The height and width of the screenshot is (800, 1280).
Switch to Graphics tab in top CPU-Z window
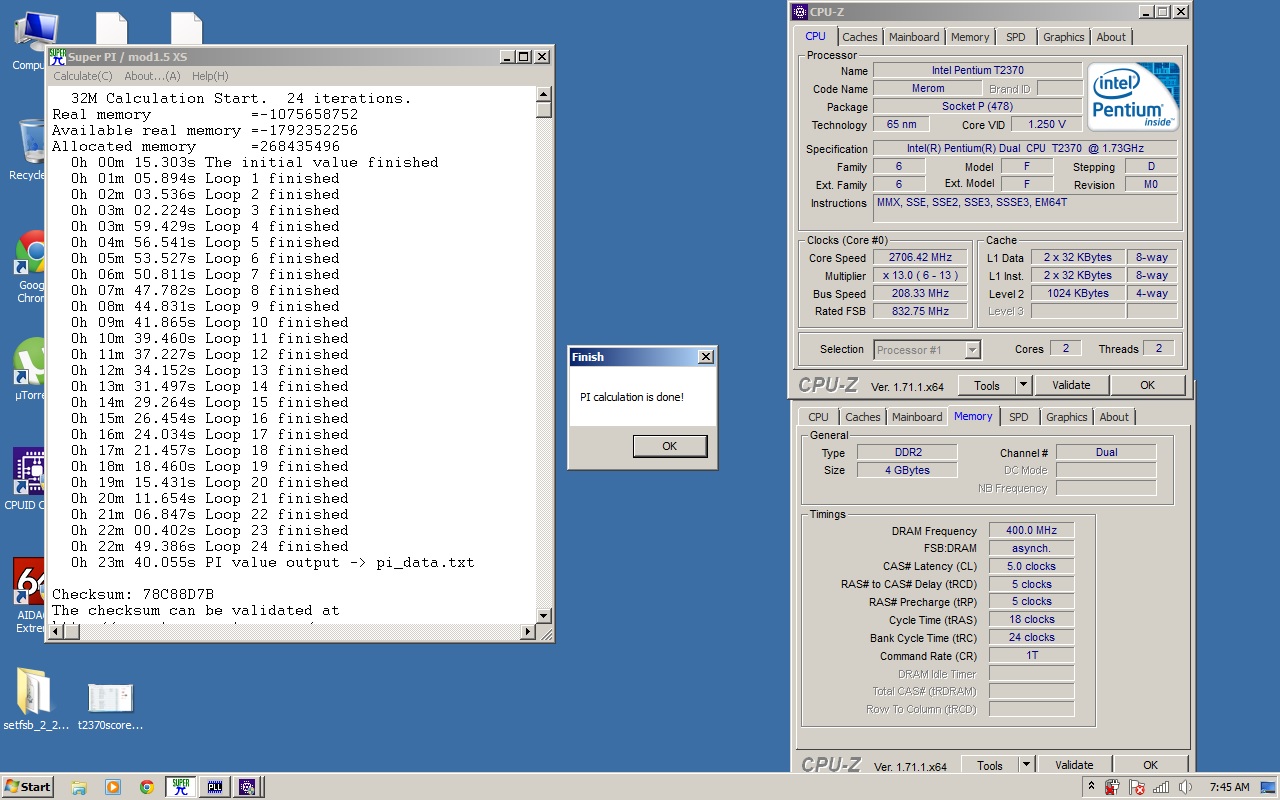[1063, 37]
